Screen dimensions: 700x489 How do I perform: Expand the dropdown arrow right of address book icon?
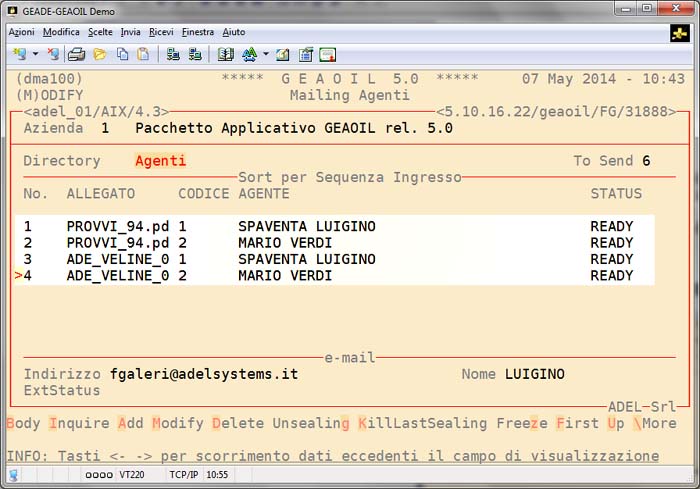(x=265, y=54)
